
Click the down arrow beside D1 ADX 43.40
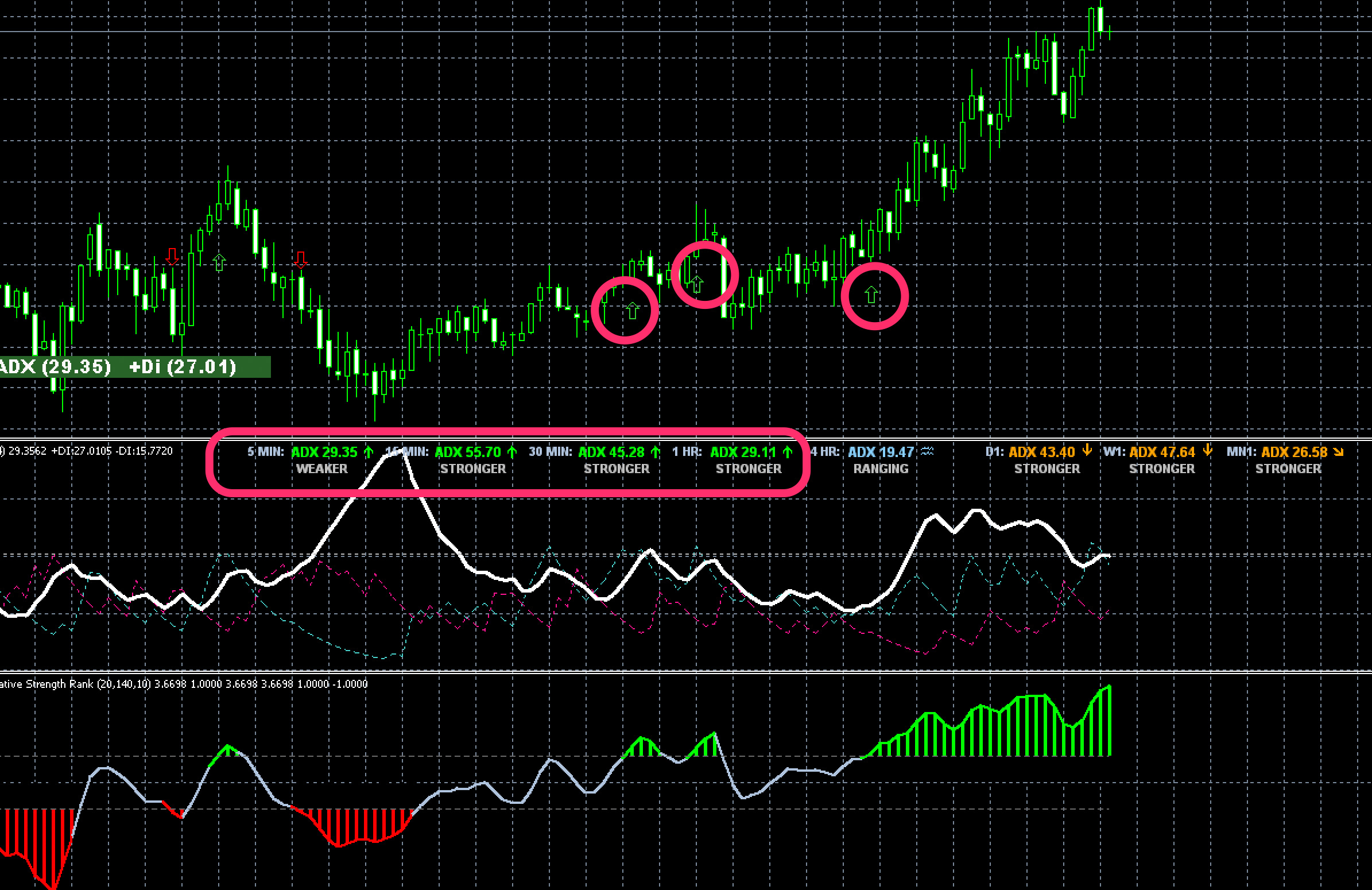click(1087, 450)
